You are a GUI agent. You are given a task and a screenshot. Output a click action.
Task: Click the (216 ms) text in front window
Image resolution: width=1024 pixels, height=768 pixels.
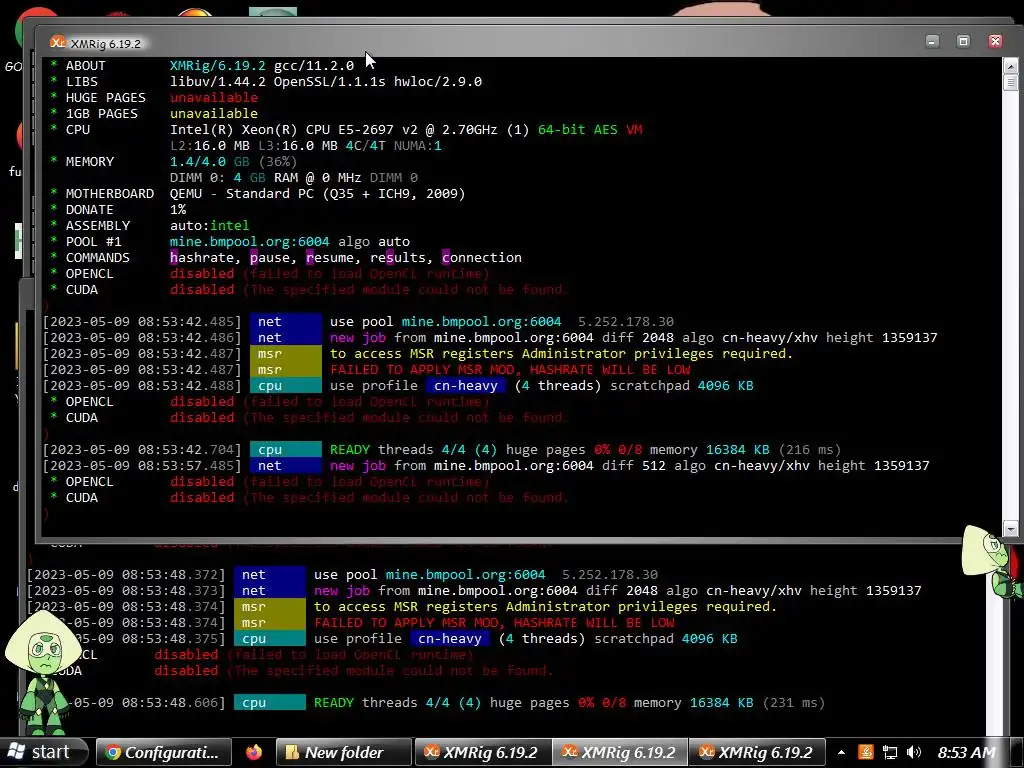(x=809, y=449)
